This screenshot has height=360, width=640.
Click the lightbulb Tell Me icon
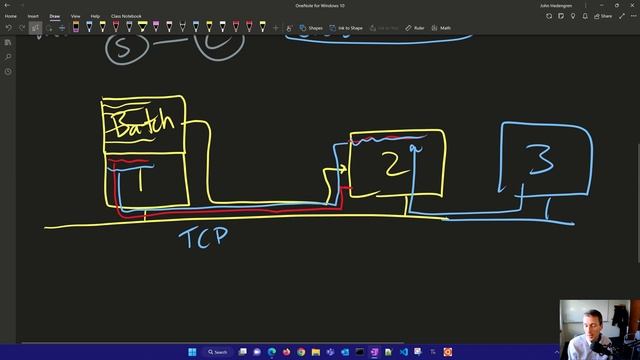pos(573,16)
